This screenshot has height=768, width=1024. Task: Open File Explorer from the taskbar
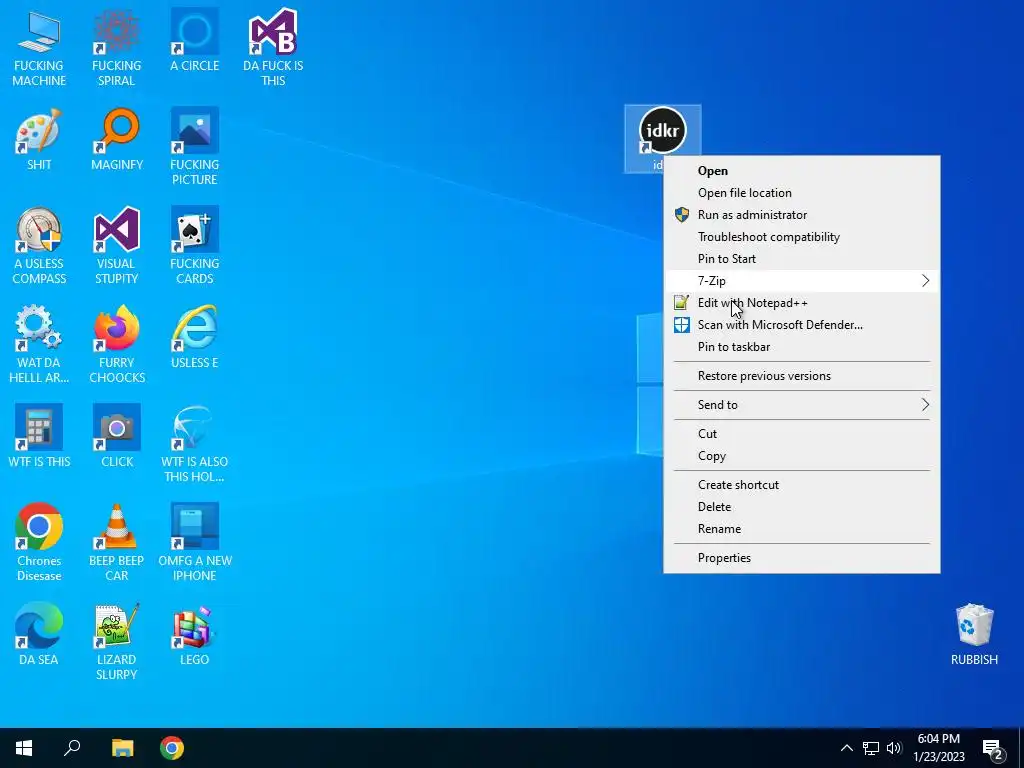click(x=122, y=748)
